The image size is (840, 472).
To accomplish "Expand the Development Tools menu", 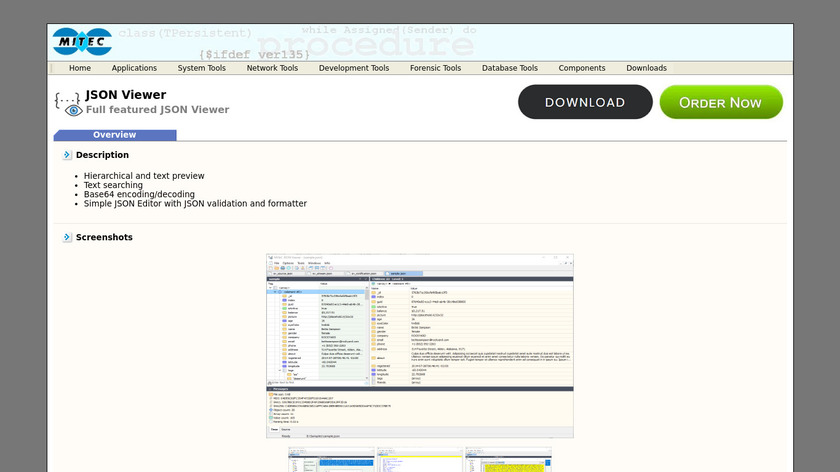I will coord(354,68).
